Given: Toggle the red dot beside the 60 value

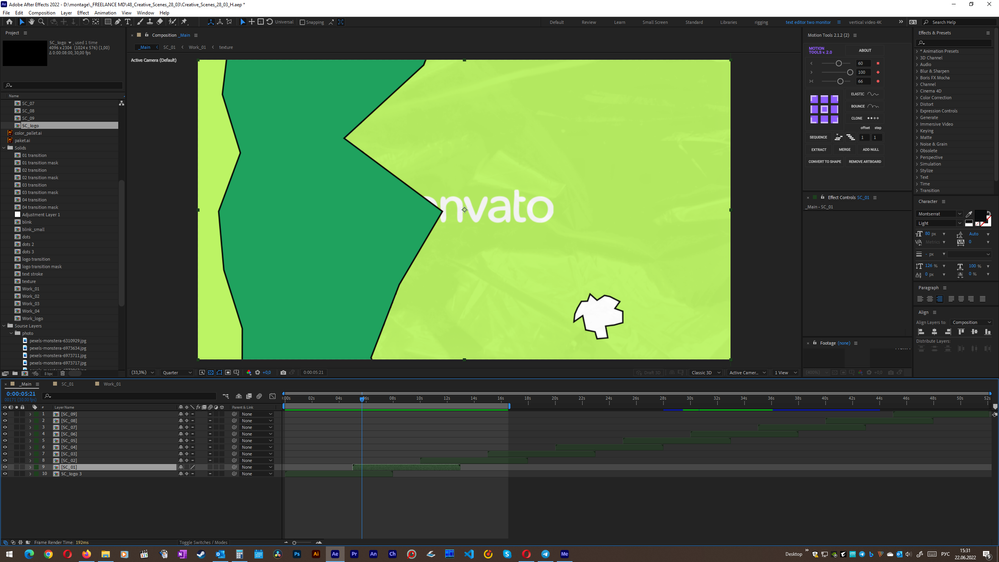Looking at the screenshot, I should tap(878, 63).
